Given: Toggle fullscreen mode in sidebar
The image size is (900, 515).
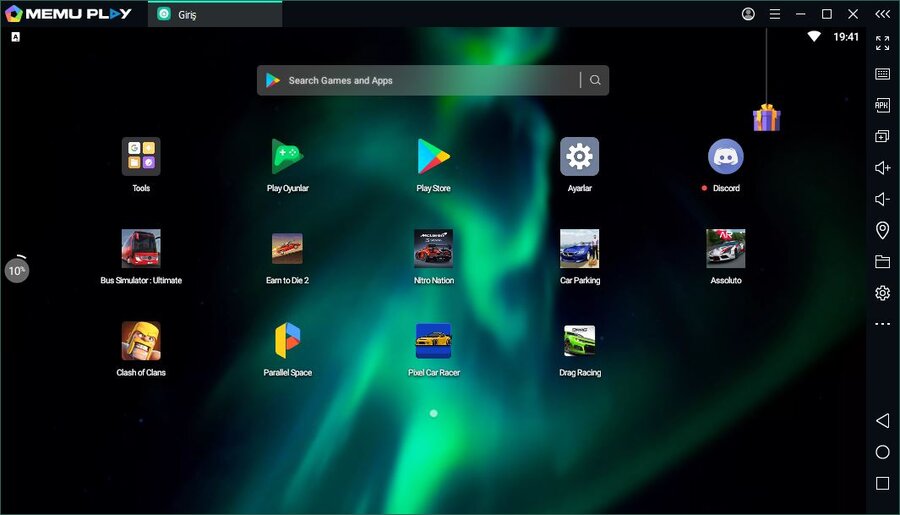Looking at the screenshot, I should click(x=882, y=42).
